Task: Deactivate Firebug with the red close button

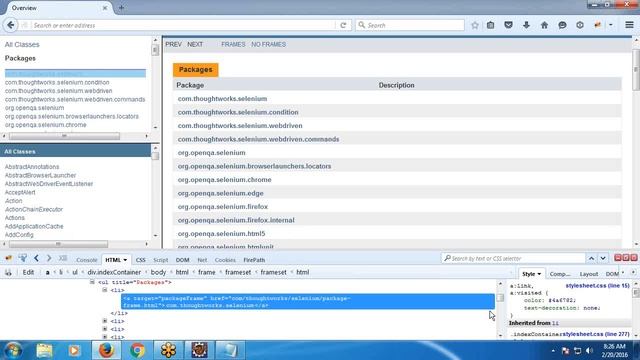Action: point(634,258)
